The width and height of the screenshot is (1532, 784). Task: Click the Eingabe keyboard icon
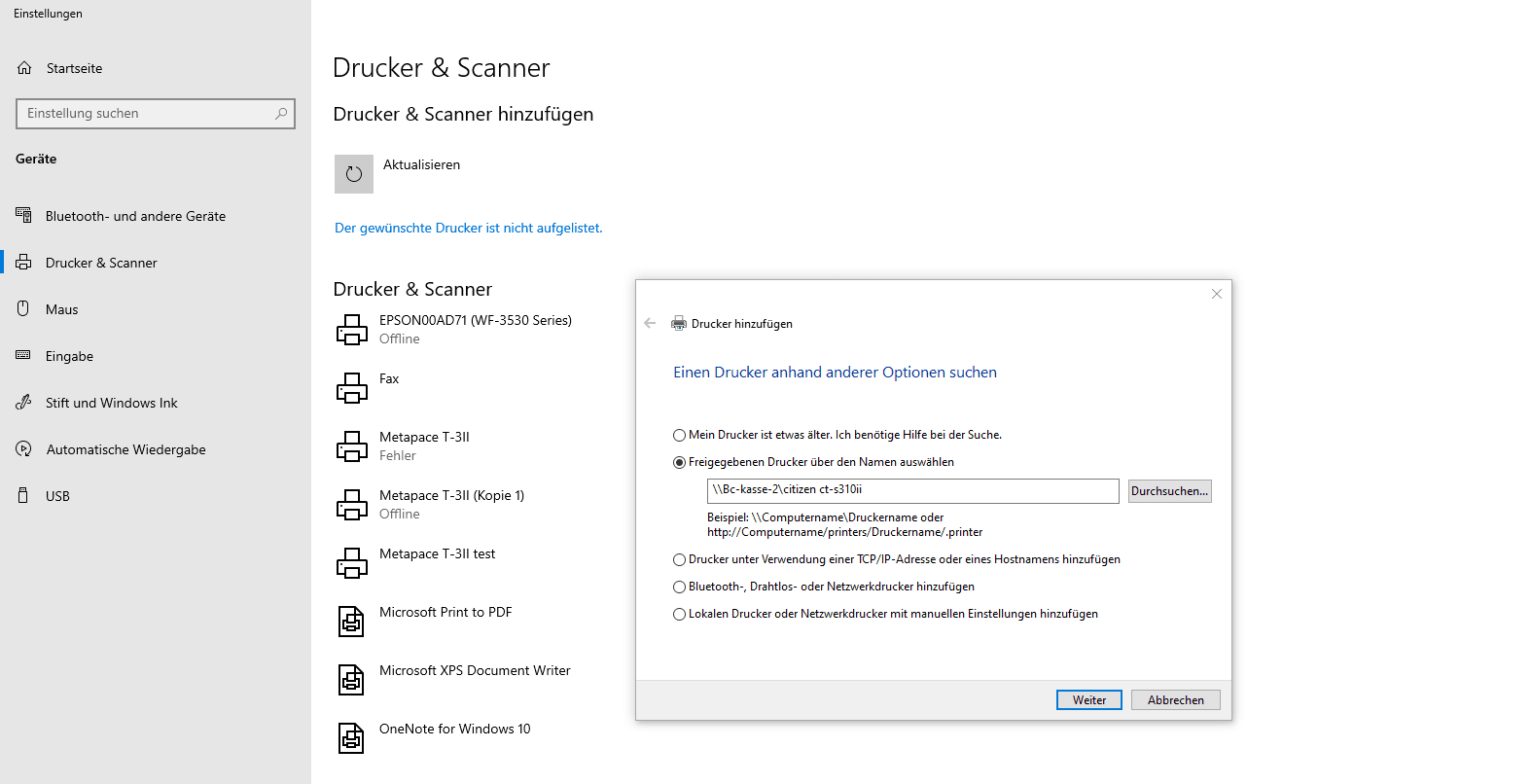(x=23, y=355)
